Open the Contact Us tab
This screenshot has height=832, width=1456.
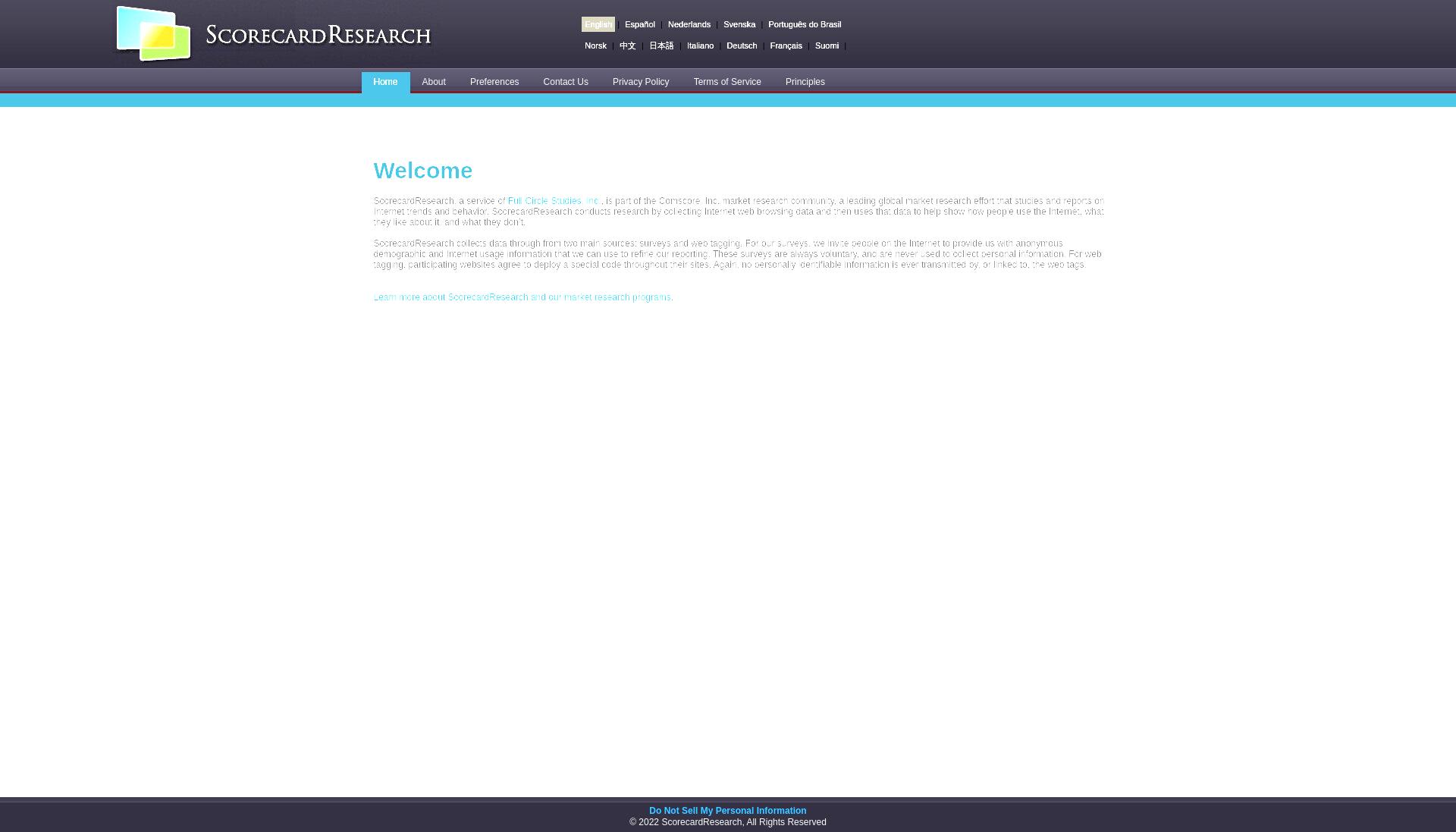click(566, 82)
